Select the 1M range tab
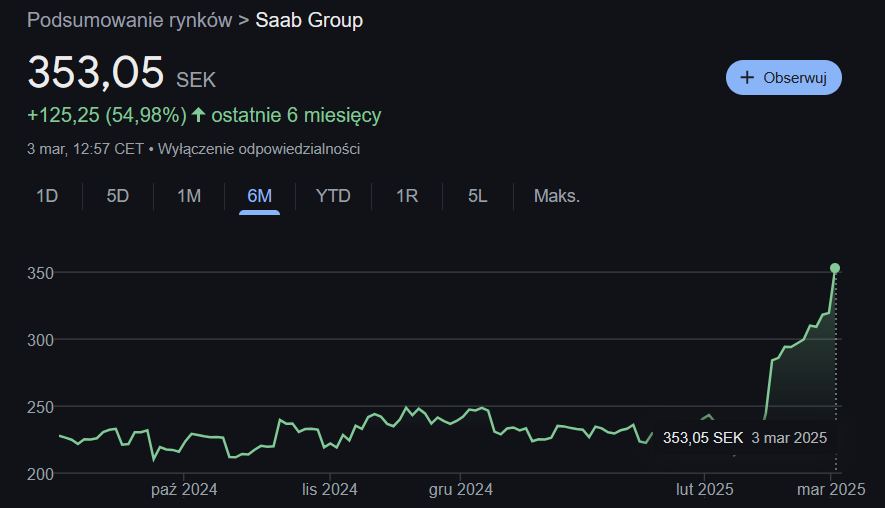Image resolution: width=885 pixels, height=508 pixels. point(189,196)
